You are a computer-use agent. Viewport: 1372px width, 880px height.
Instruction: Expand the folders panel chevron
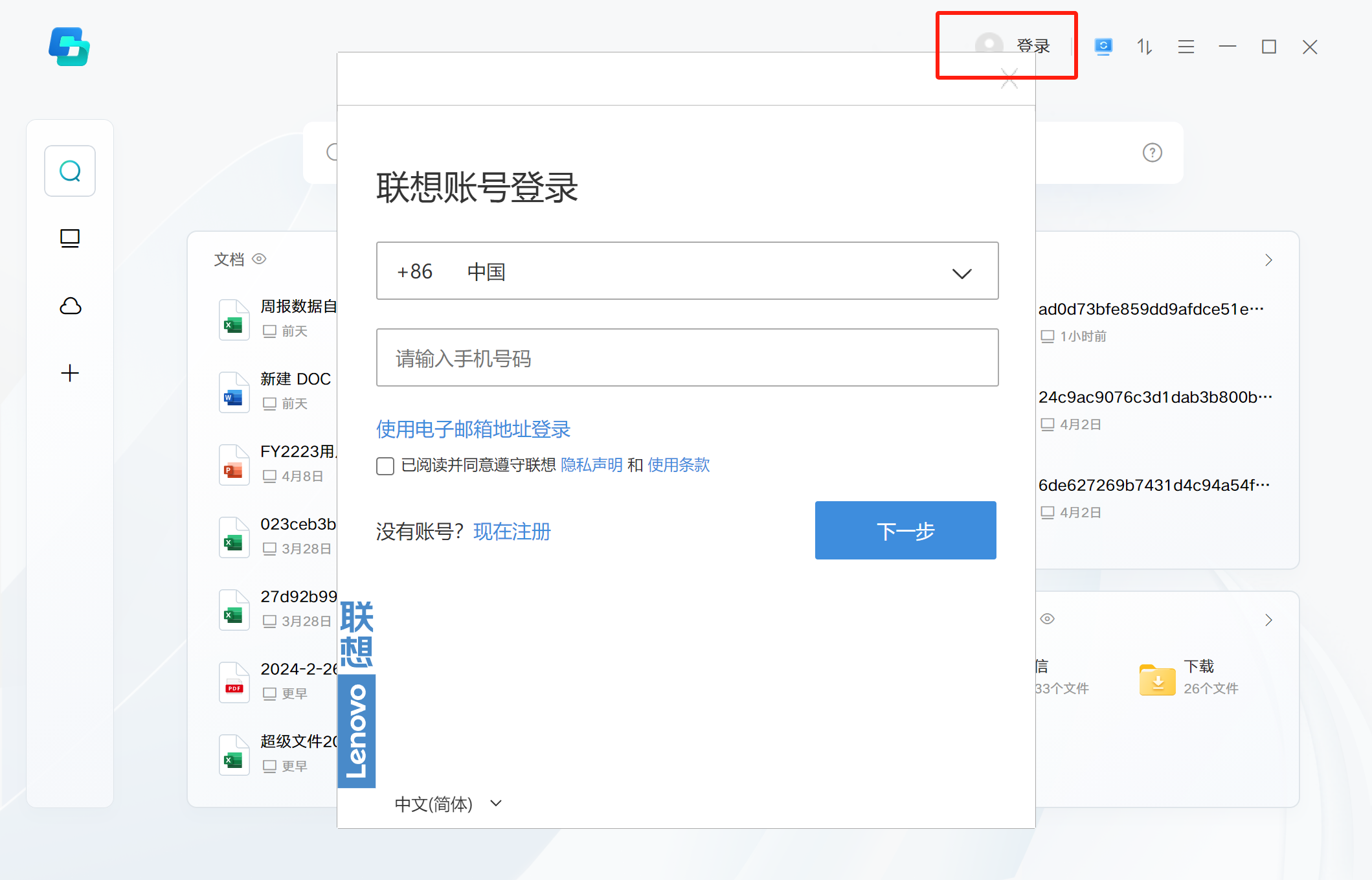(1268, 620)
